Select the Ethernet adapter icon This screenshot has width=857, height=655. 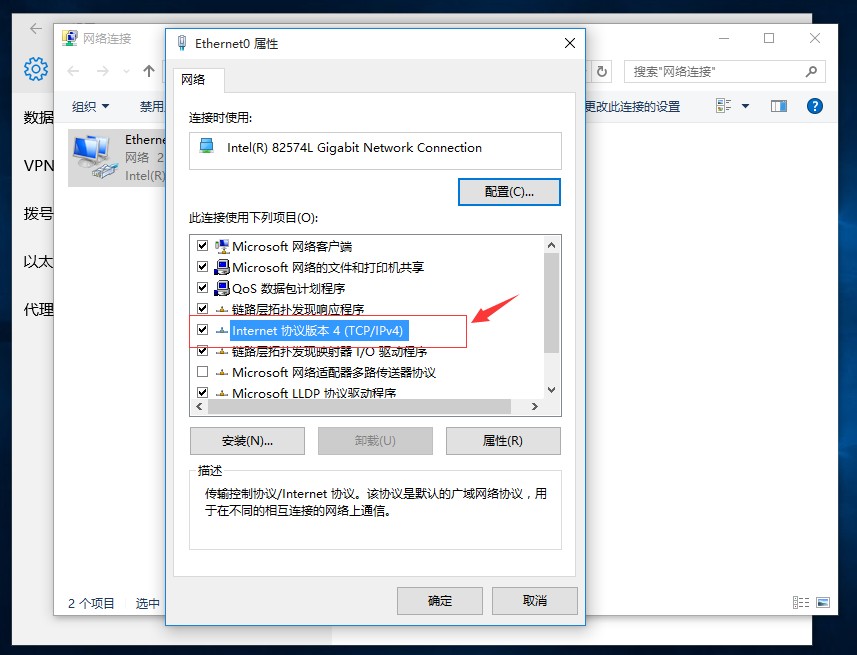(x=95, y=158)
